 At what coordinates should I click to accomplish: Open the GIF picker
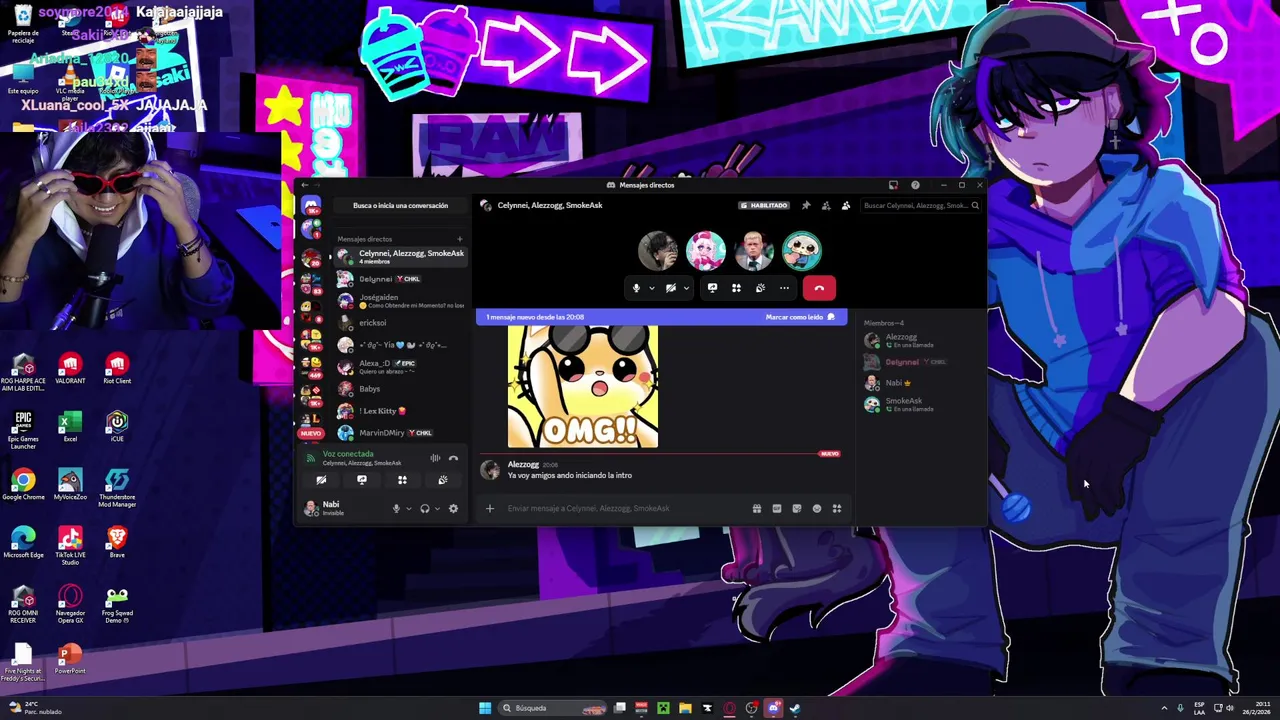tap(777, 508)
